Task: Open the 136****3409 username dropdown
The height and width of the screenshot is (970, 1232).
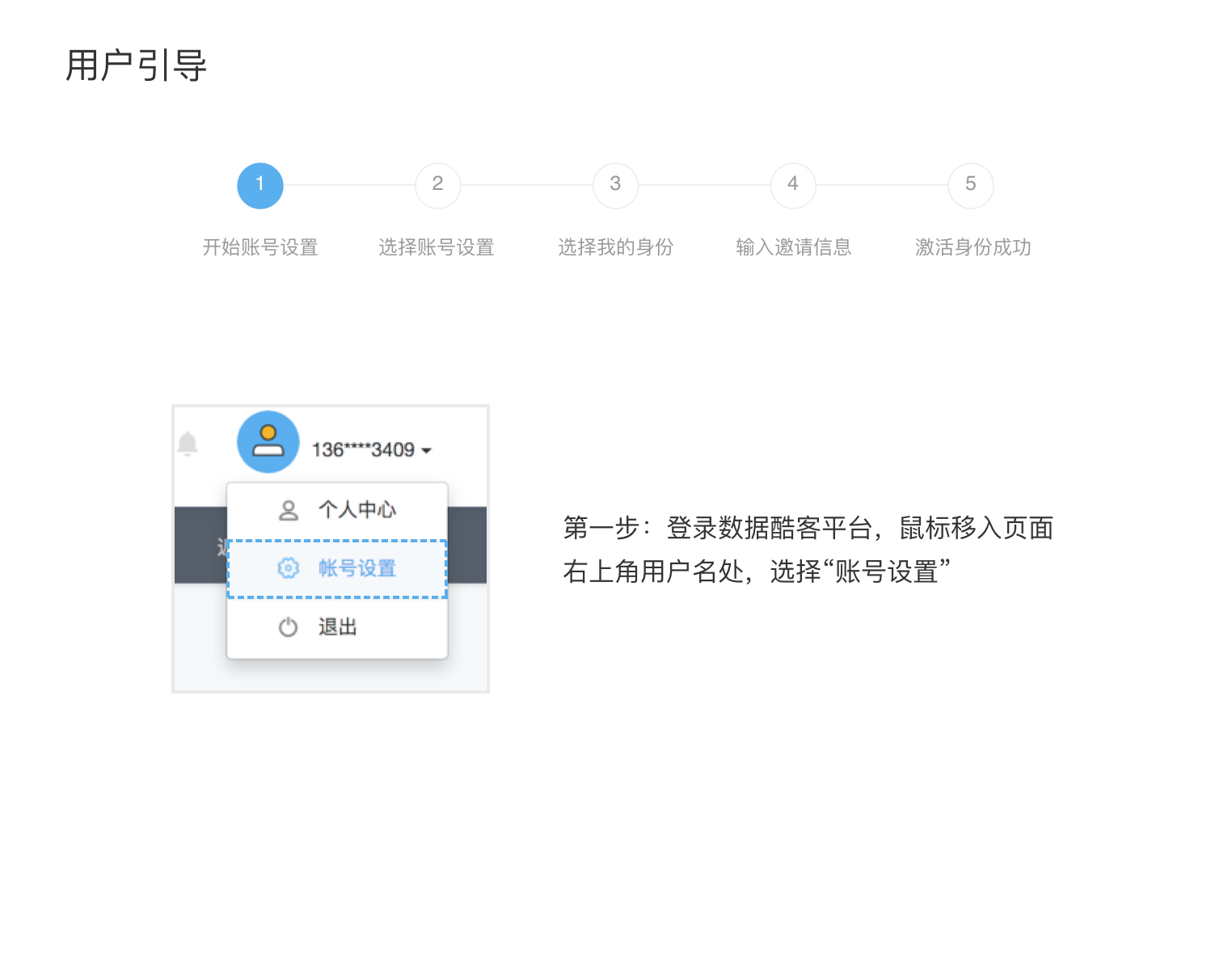Action: point(372,449)
